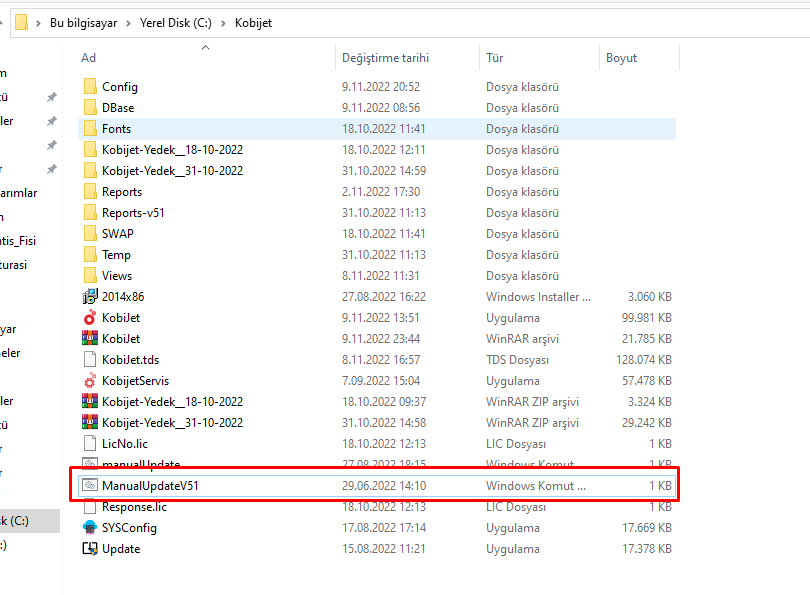This screenshot has width=810, height=595.
Task: Navigate to Yerel Disk (C:) breadcrumb
Action: [x=176, y=23]
